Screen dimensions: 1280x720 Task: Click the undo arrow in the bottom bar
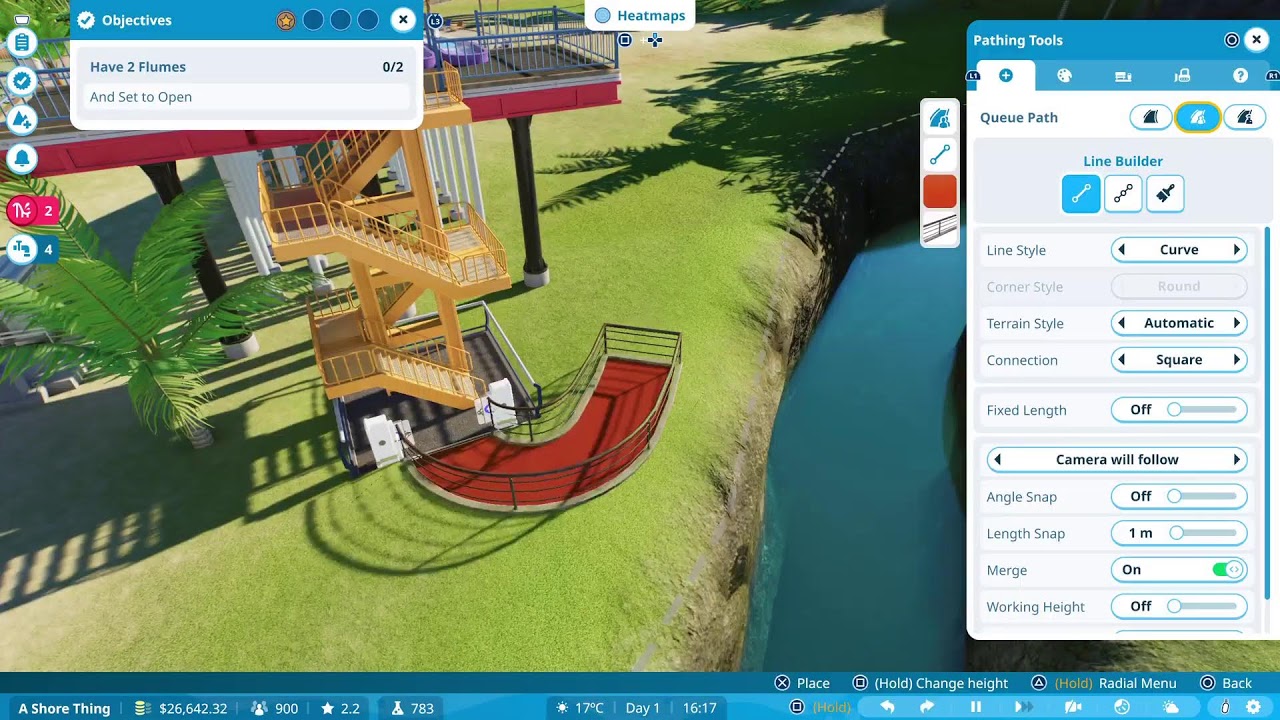(887, 707)
